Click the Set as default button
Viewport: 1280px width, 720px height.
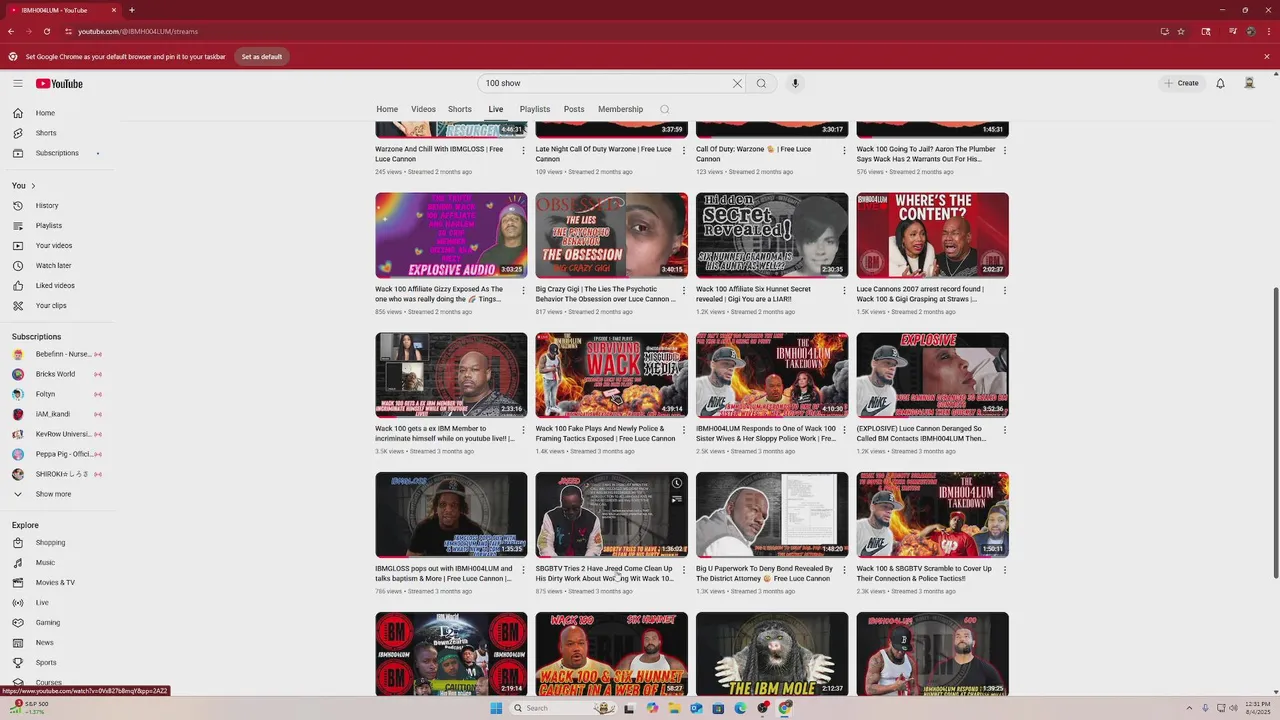[x=262, y=57]
